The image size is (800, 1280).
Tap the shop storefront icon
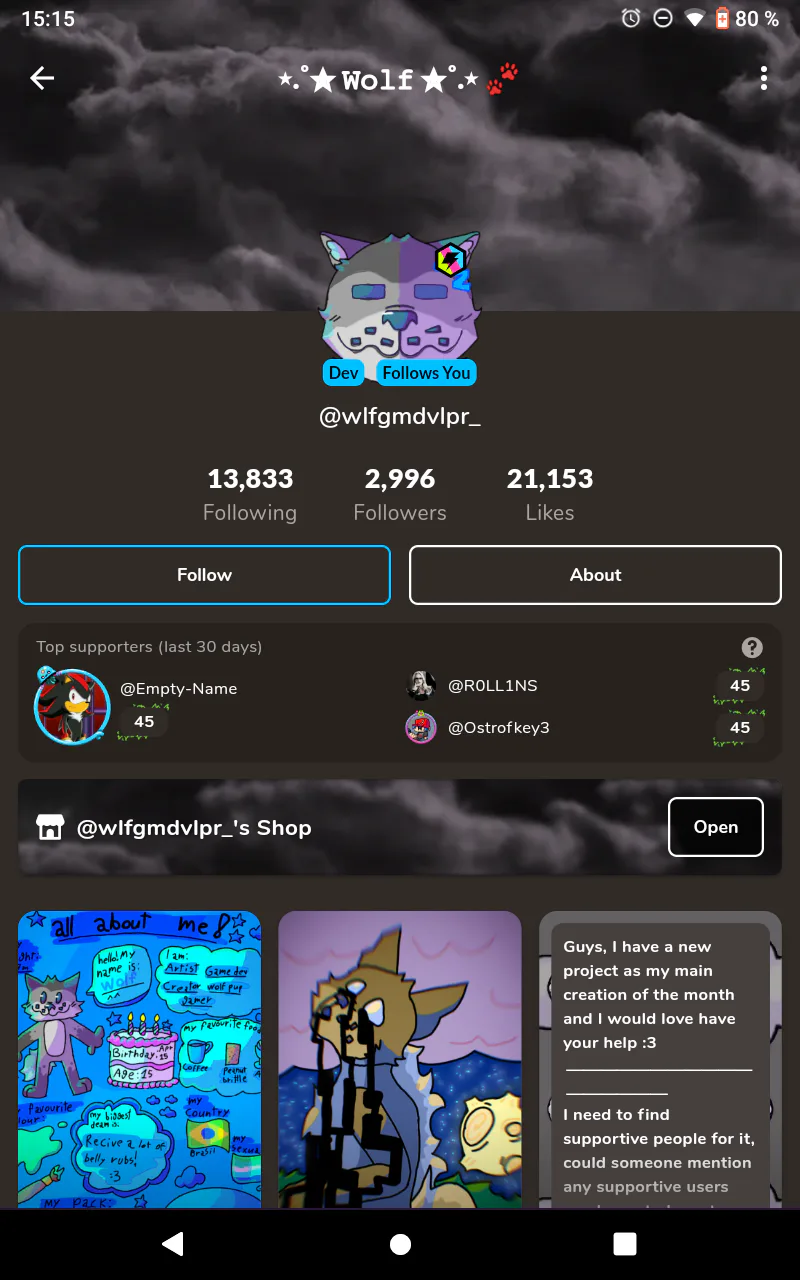click(50, 827)
